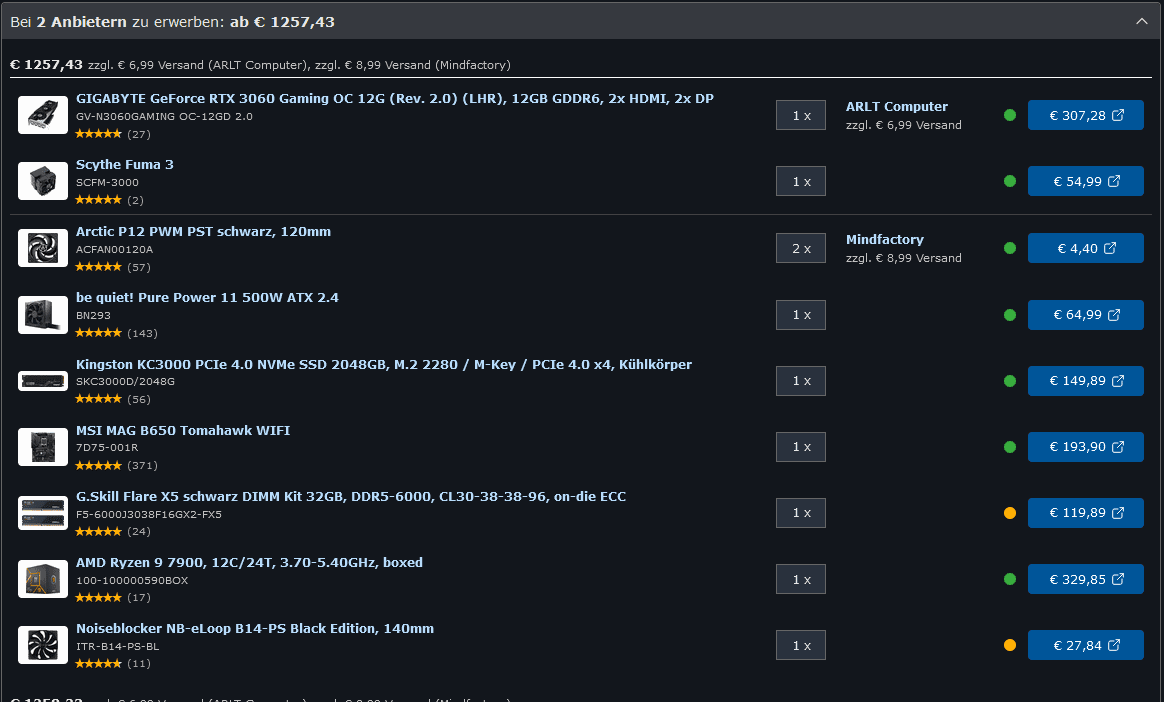This screenshot has width=1164, height=702.
Task: Click the external link icon on € 27,84
Action: [1114, 644]
